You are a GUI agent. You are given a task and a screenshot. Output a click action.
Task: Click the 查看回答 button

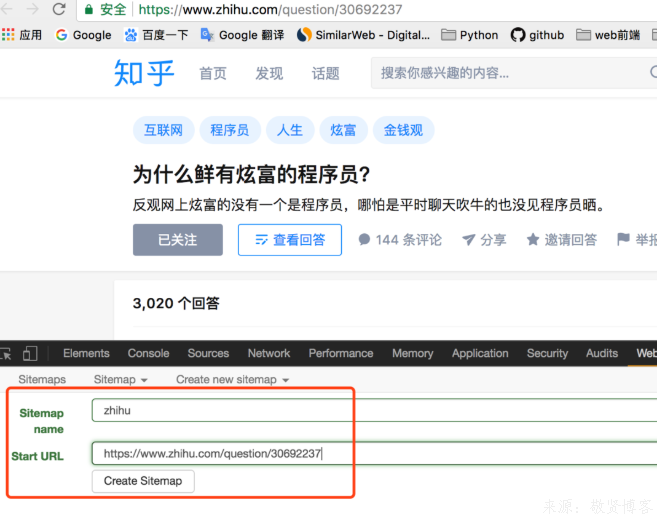pos(290,240)
